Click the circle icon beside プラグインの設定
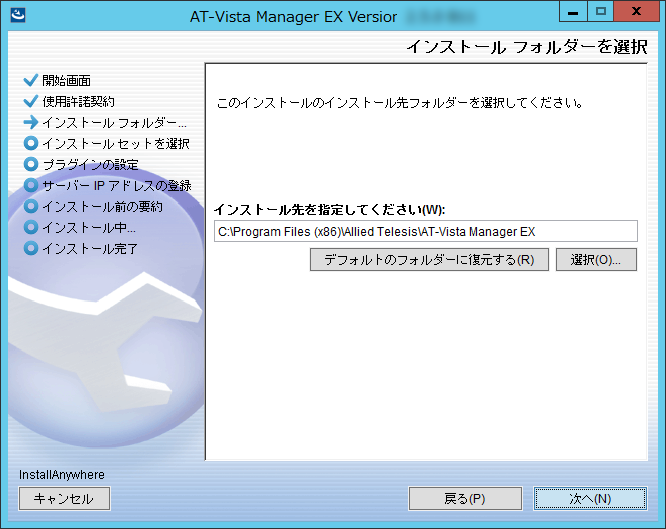 (30, 164)
